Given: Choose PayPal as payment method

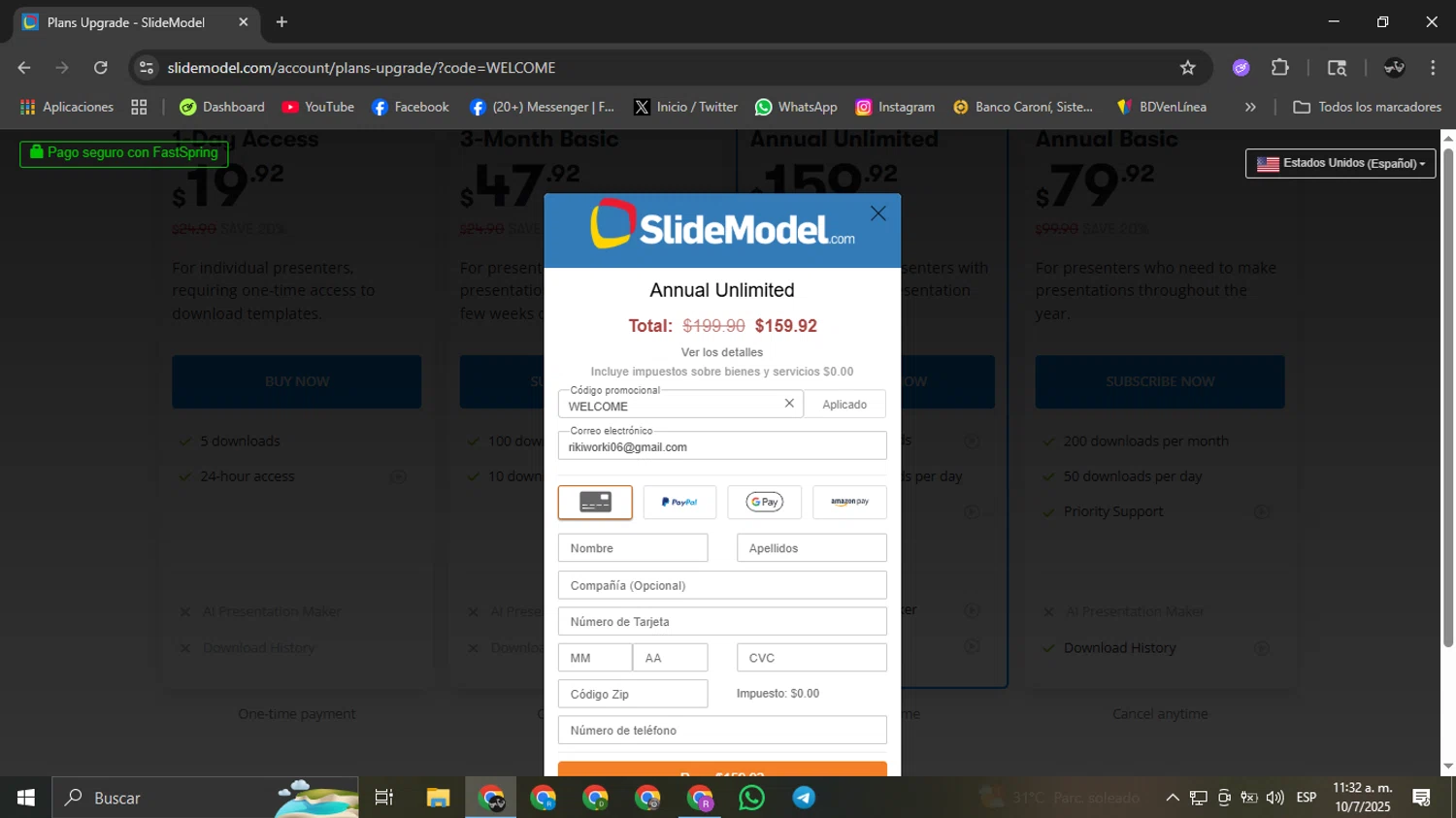Looking at the screenshot, I should pyautogui.click(x=679, y=502).
